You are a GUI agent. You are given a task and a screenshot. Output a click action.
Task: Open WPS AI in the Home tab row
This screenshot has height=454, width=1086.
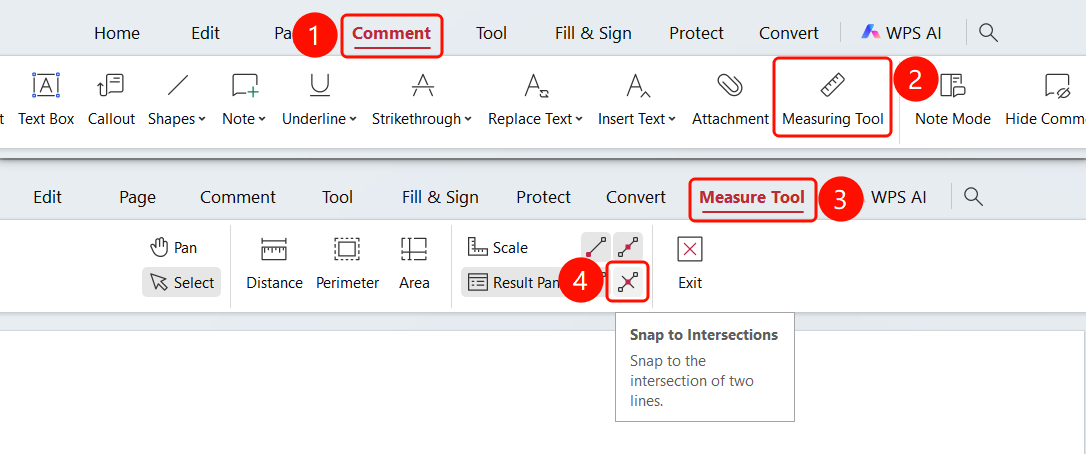pyautogui.click(x=901, y=33)
